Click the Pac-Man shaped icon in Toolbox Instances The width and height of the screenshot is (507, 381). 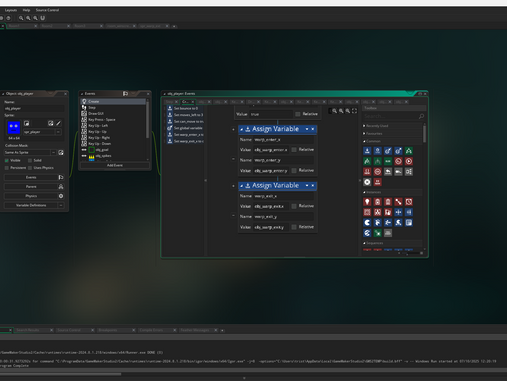point(367,223)
